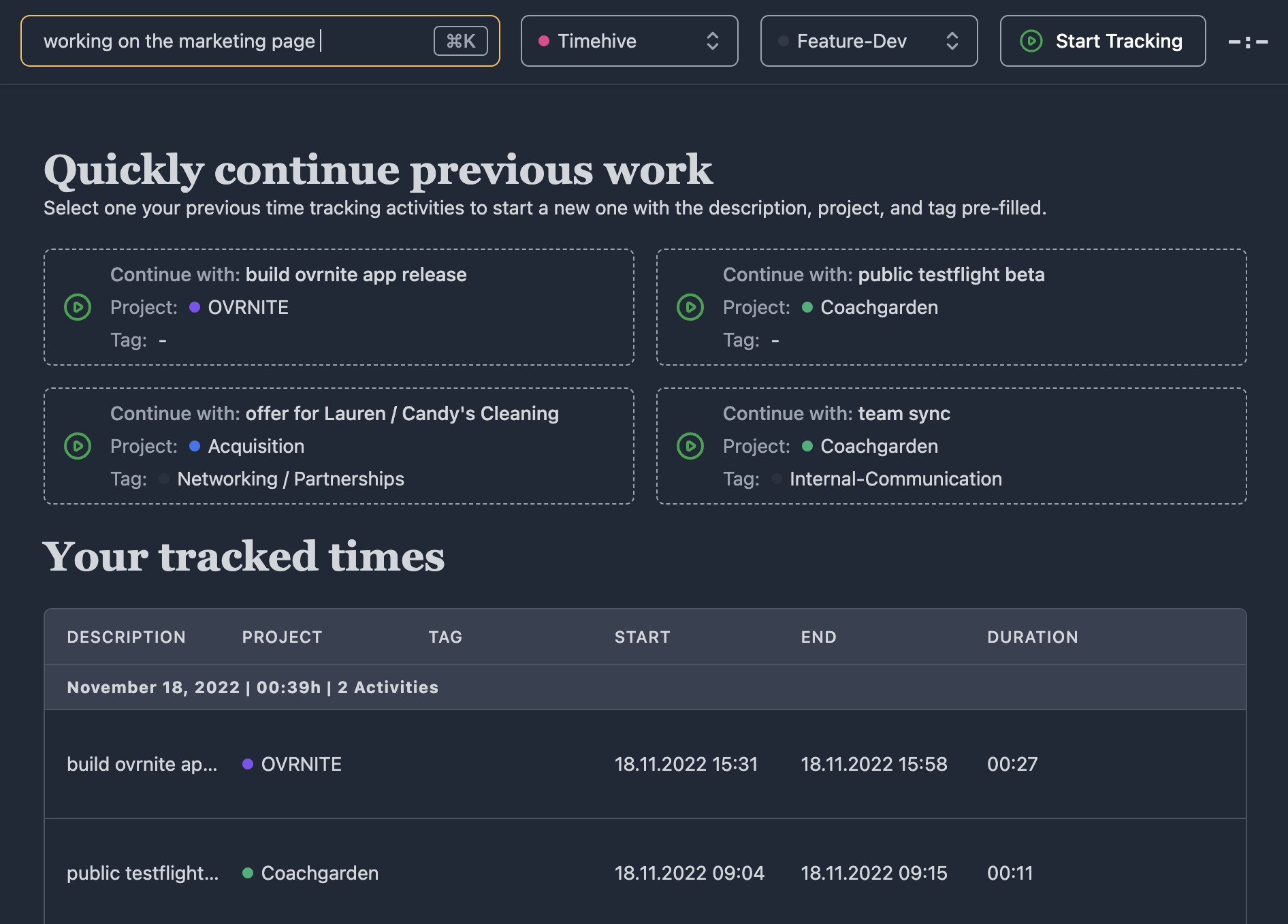Image resolution: width=1288 pixels, height=924 pixels.
Task: Open the Timehive project selector
Action: (x=628, y=41)
